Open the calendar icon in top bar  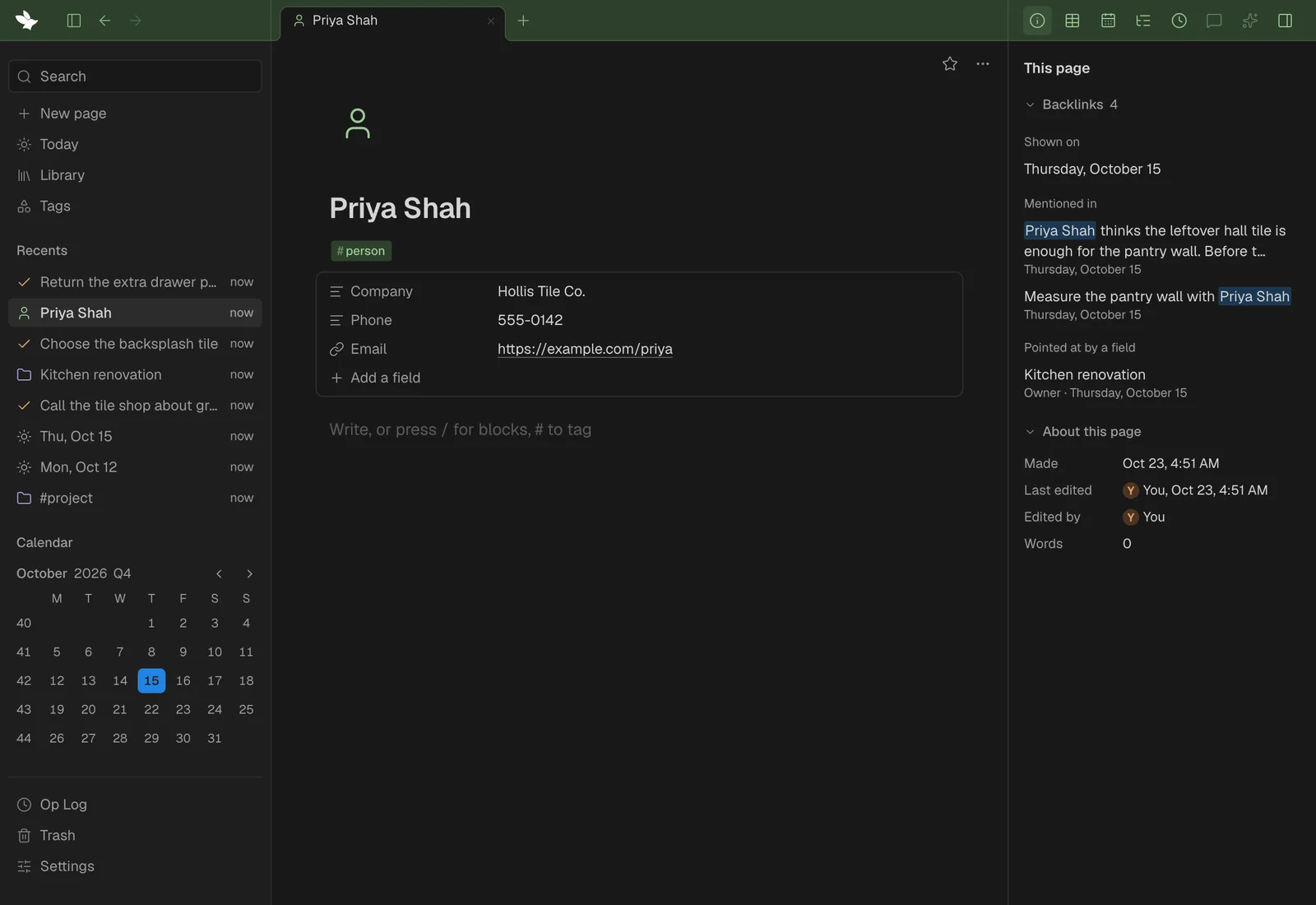point(1108,21)
